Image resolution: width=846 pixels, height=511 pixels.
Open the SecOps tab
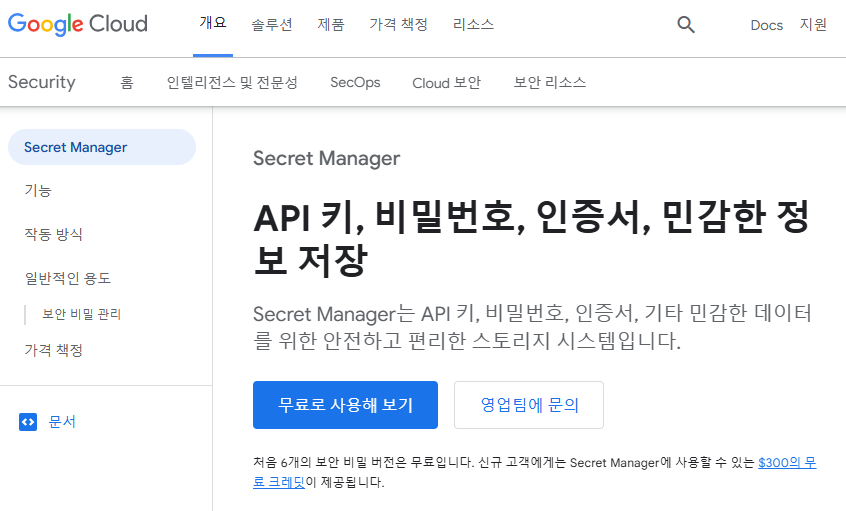tap(355, 83)
